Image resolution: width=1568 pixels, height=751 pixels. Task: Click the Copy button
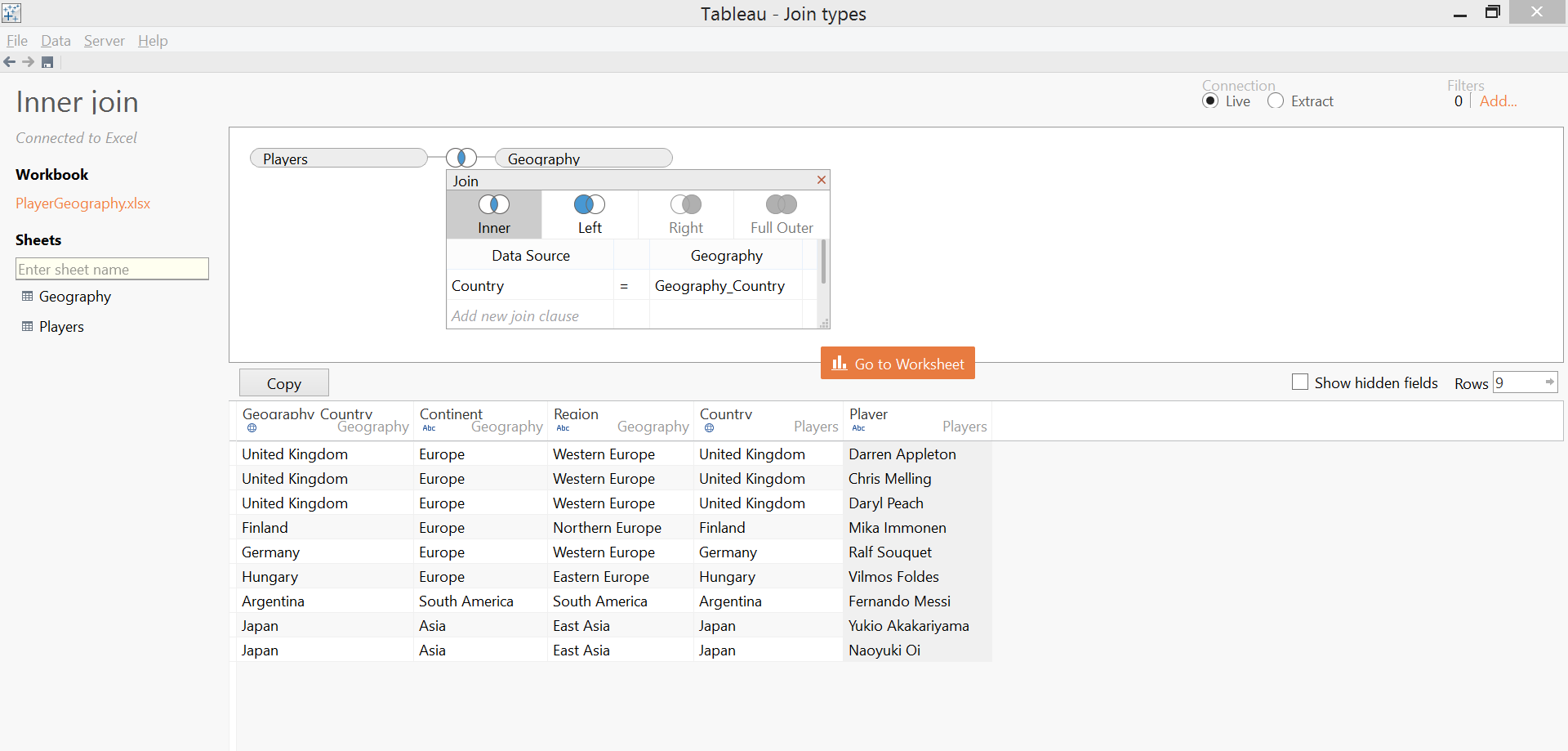284,382
